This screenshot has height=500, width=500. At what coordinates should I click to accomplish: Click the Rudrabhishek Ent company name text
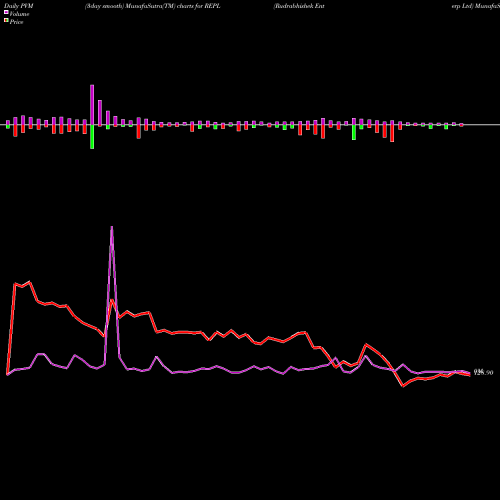299,6
